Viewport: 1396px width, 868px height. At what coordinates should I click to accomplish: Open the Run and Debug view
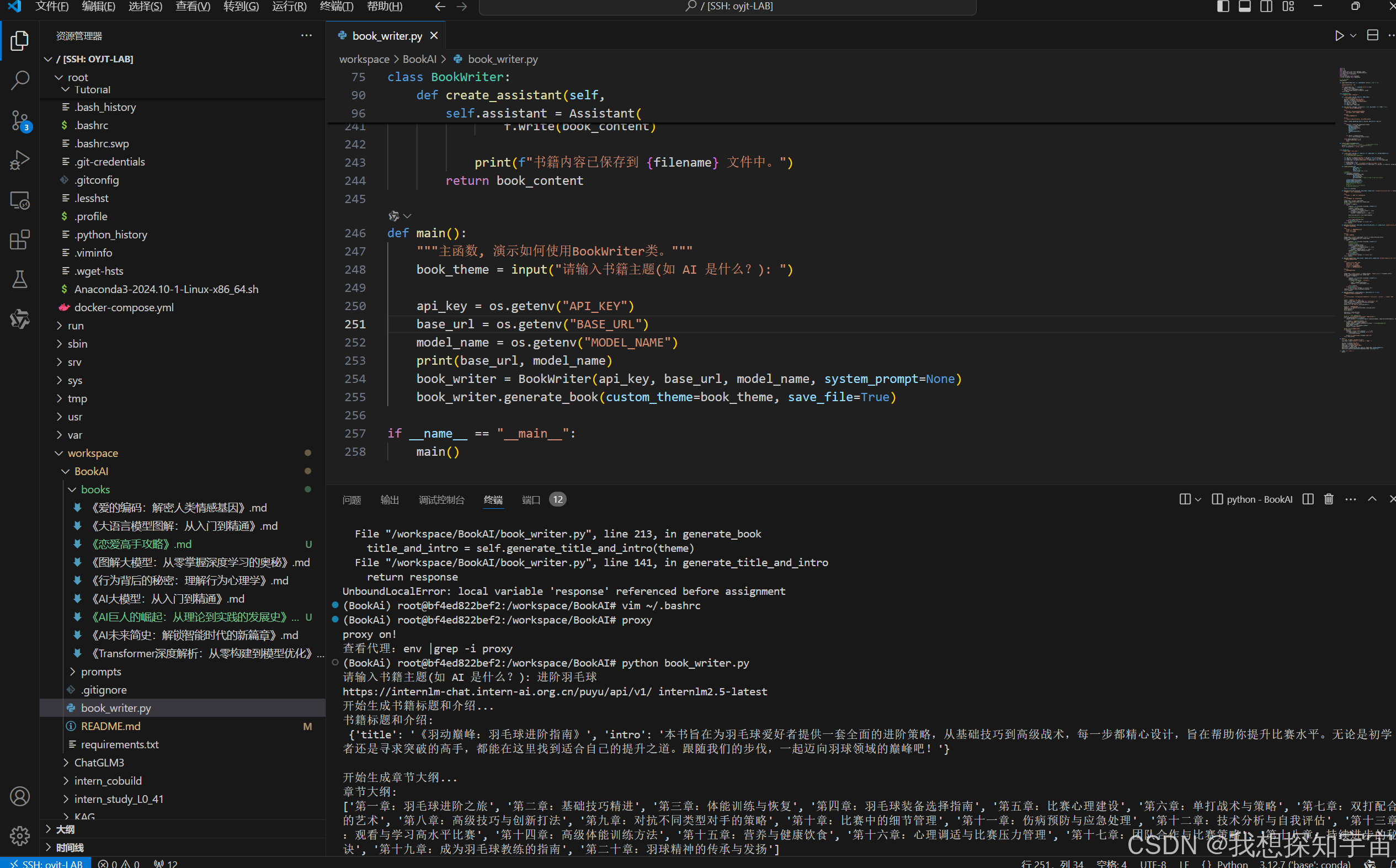(19, 160)
